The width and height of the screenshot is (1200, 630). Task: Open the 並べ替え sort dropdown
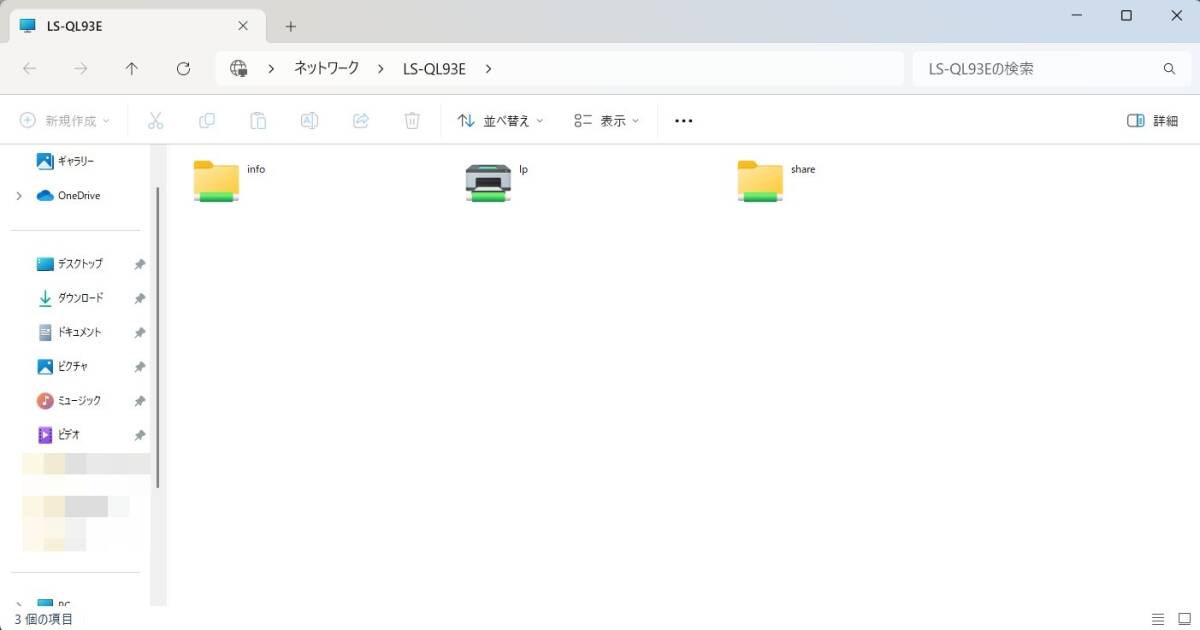pos(498,120)
